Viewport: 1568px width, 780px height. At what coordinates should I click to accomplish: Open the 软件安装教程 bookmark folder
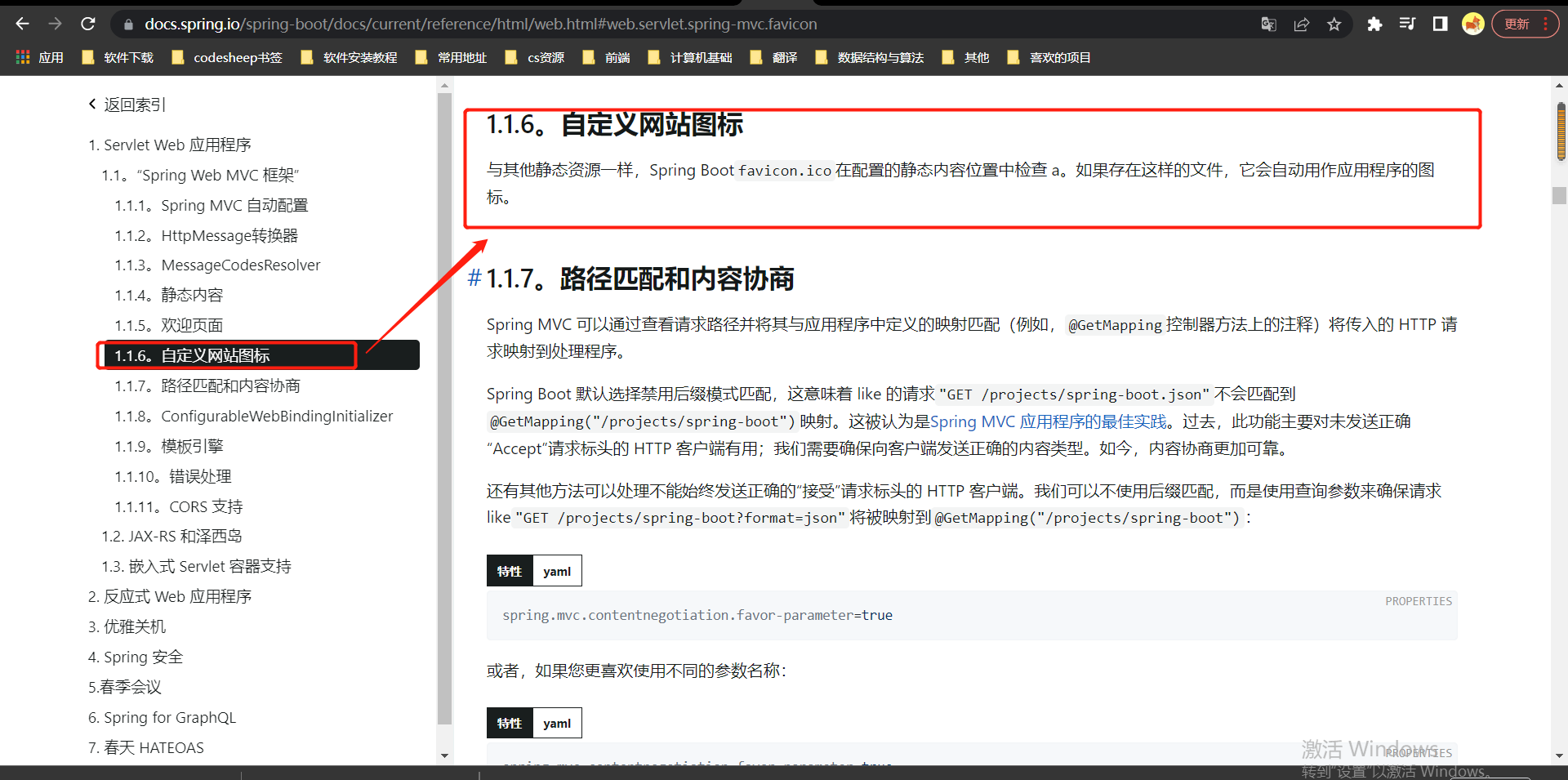pos(350,57)
